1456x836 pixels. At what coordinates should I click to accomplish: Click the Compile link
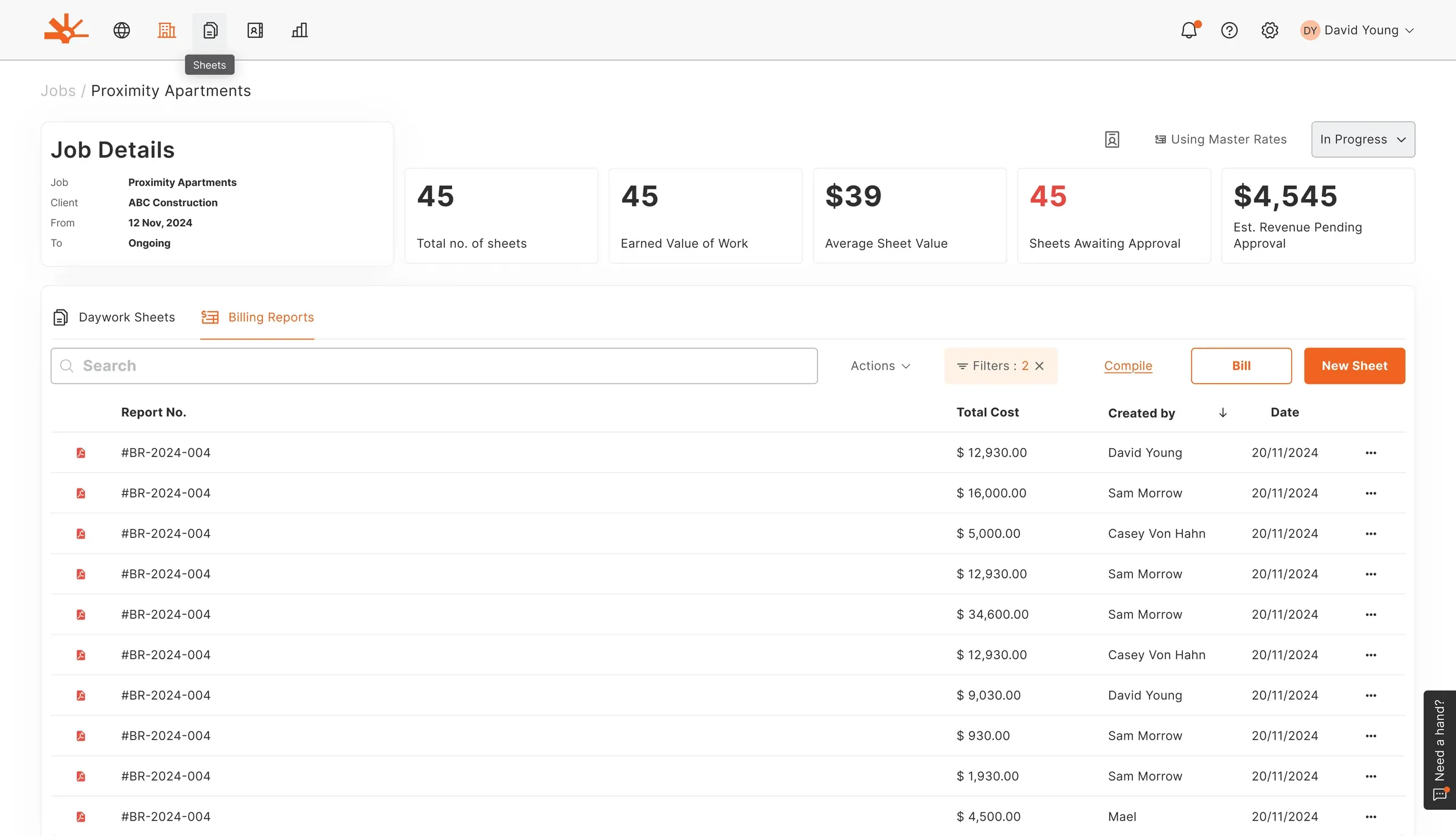[1128, 366]
